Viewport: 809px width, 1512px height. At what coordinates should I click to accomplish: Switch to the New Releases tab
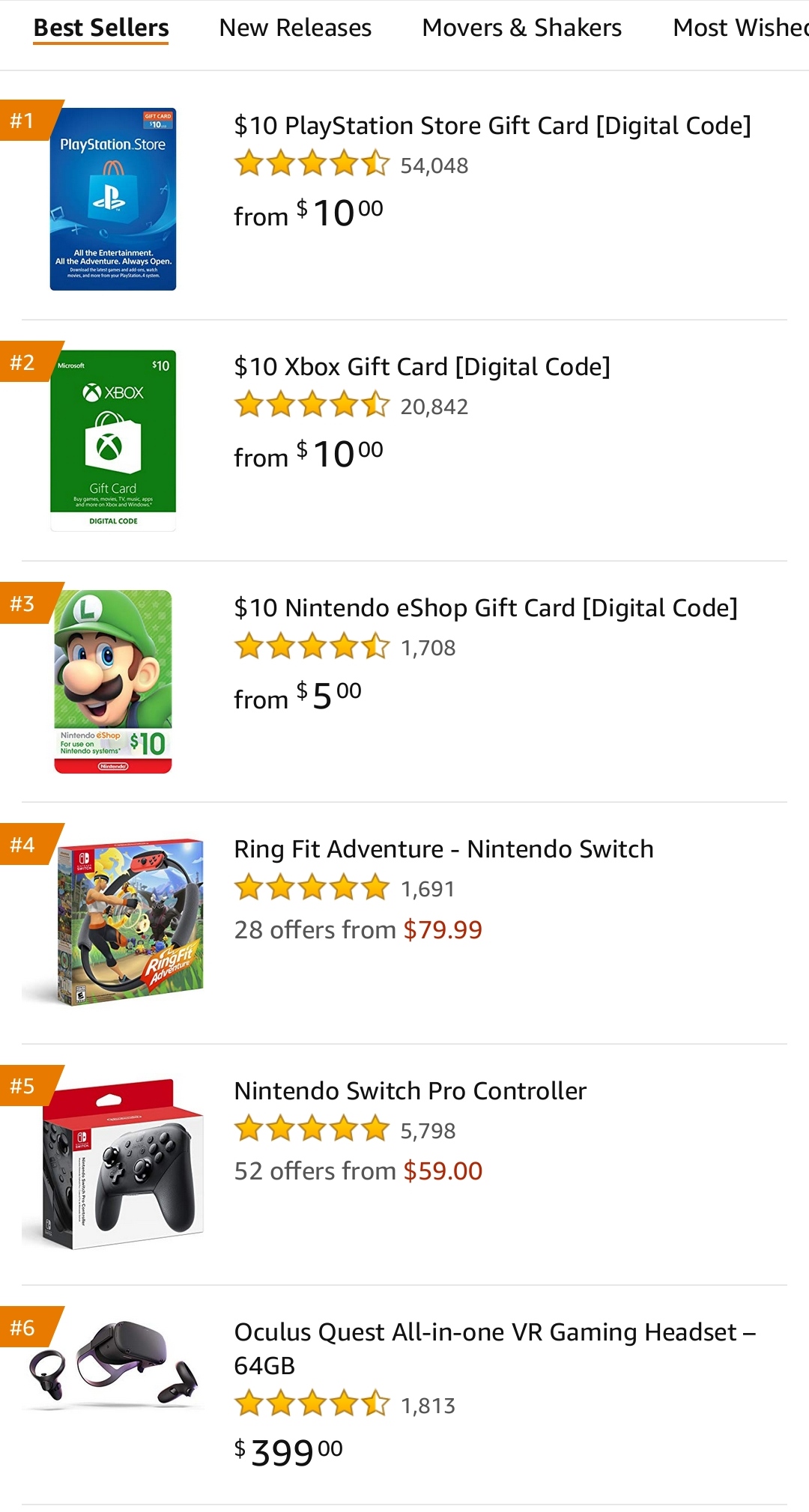[294, 27]
